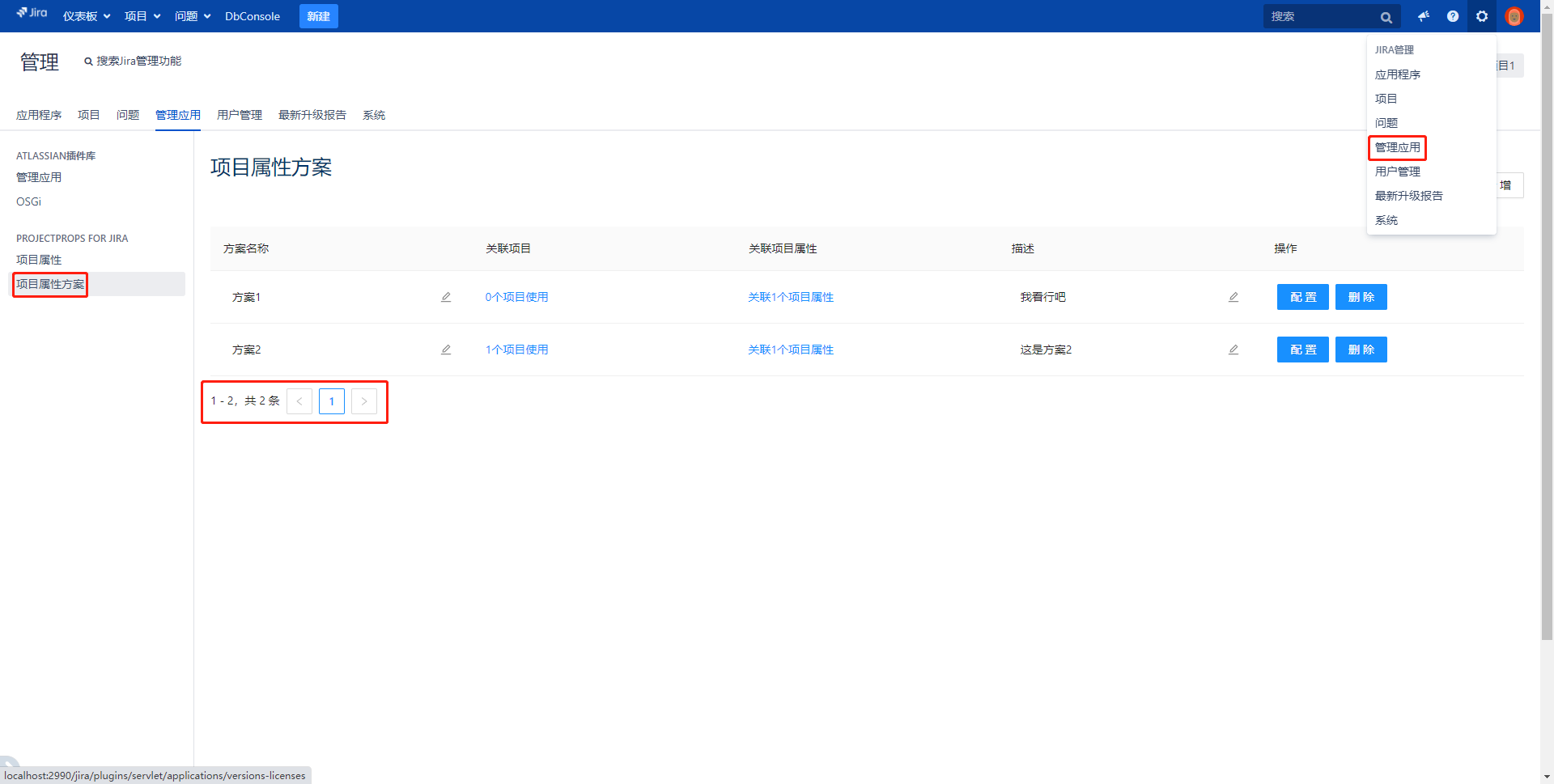Viewport: 1554px width, 784px height.
Task: Go to next page in pagination
Action: [364, 401]
